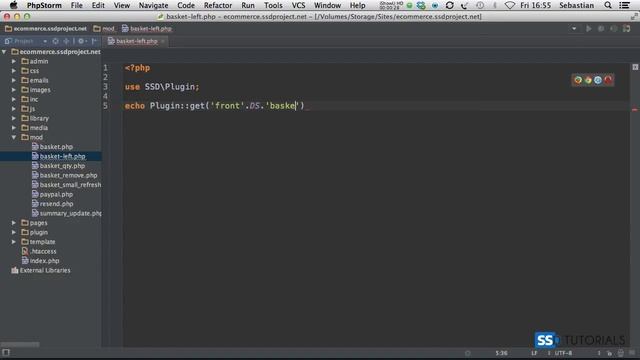Screen dimensions: 640x360
Task: Expand the images folder
Action: coord(14,90)
